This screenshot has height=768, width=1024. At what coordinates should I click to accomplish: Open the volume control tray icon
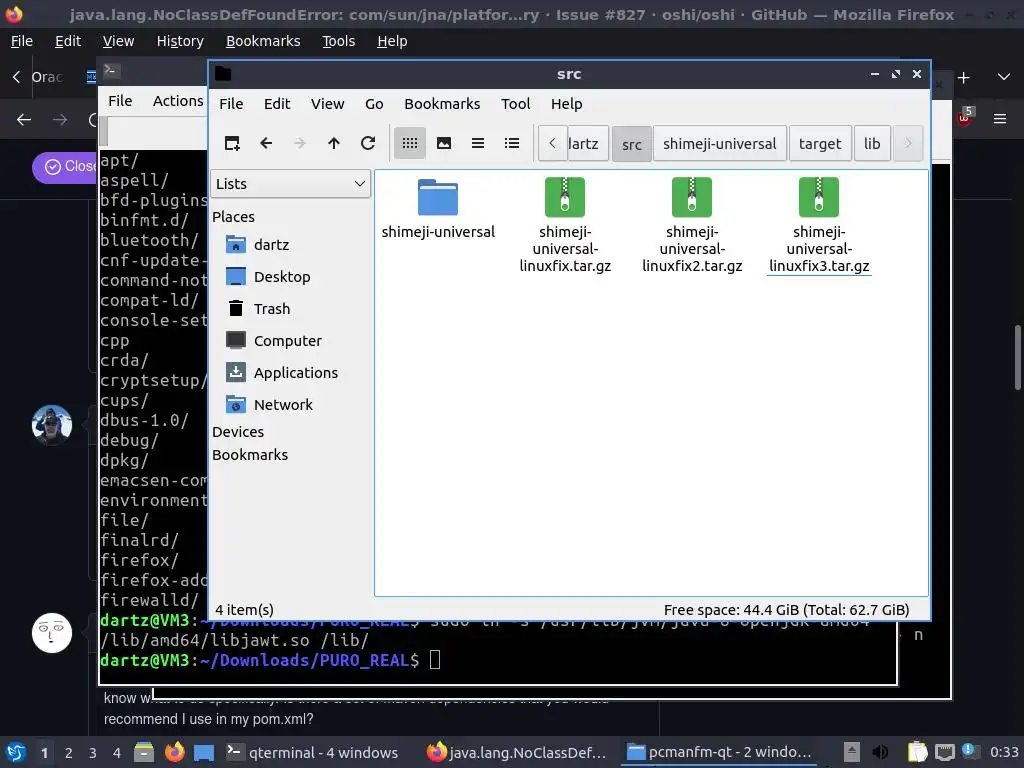880,752
